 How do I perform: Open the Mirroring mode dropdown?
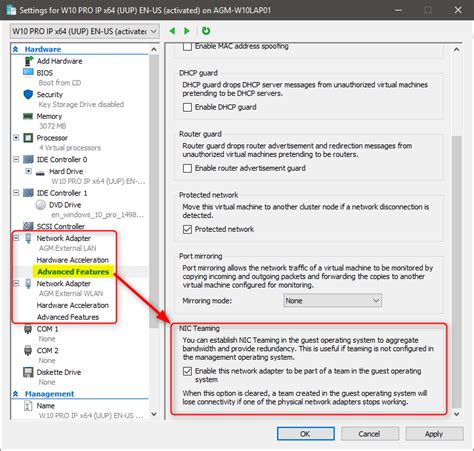point(332,301)
